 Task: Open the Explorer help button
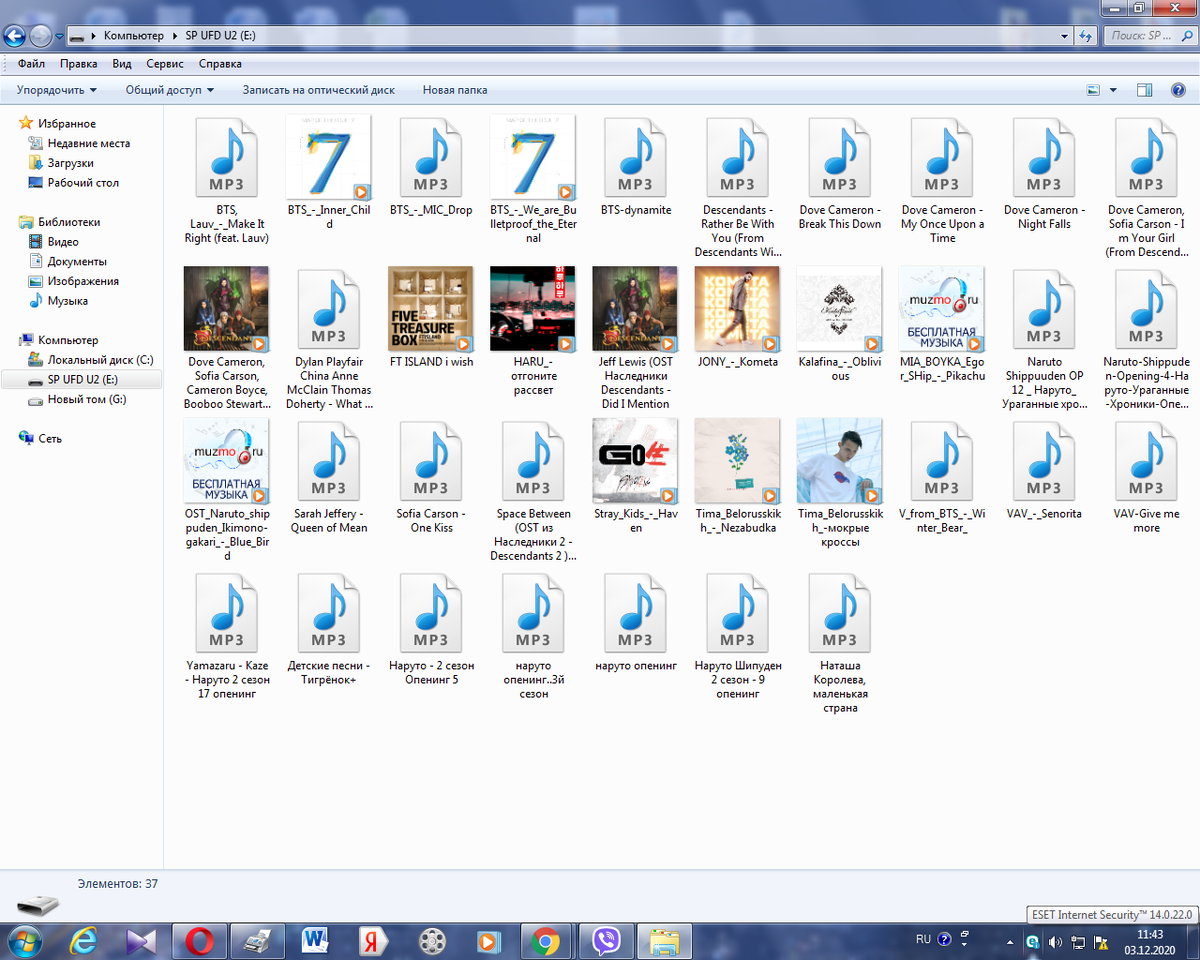1178,90
